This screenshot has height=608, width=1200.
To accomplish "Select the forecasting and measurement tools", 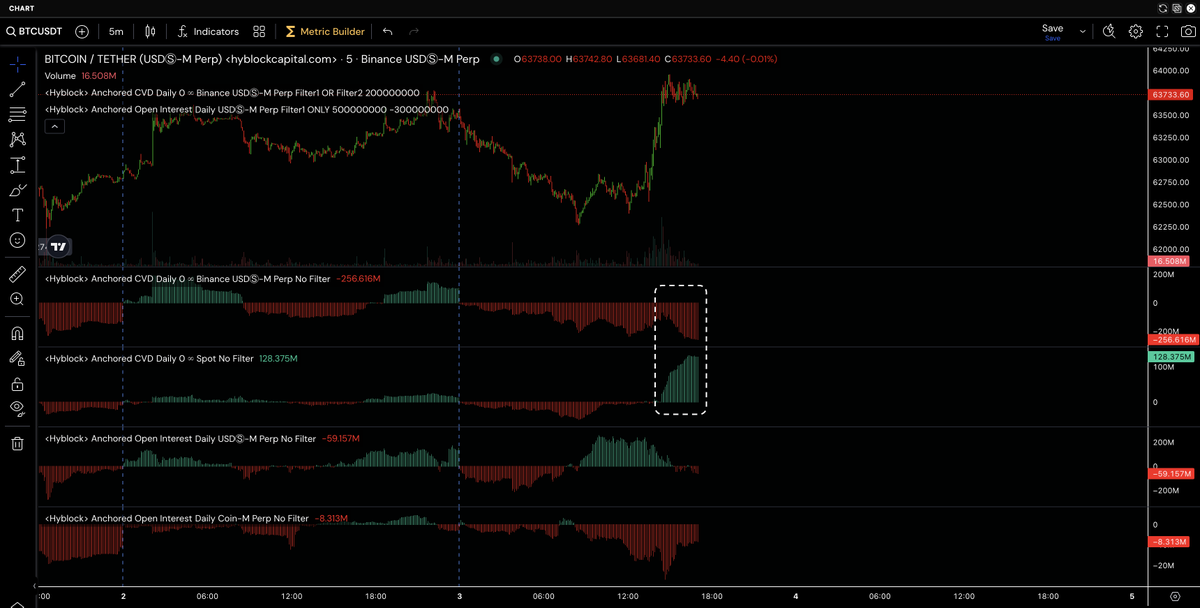I will click(17, 165).
